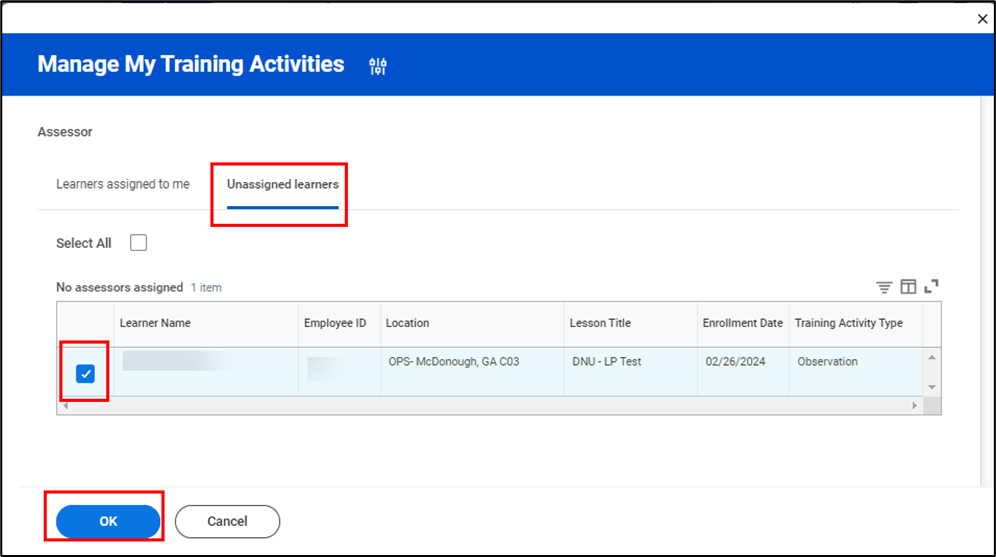Click the Cancel button
Image resolution: width=996 pixels, height=557 pixels.
click(x=227, y=521)
